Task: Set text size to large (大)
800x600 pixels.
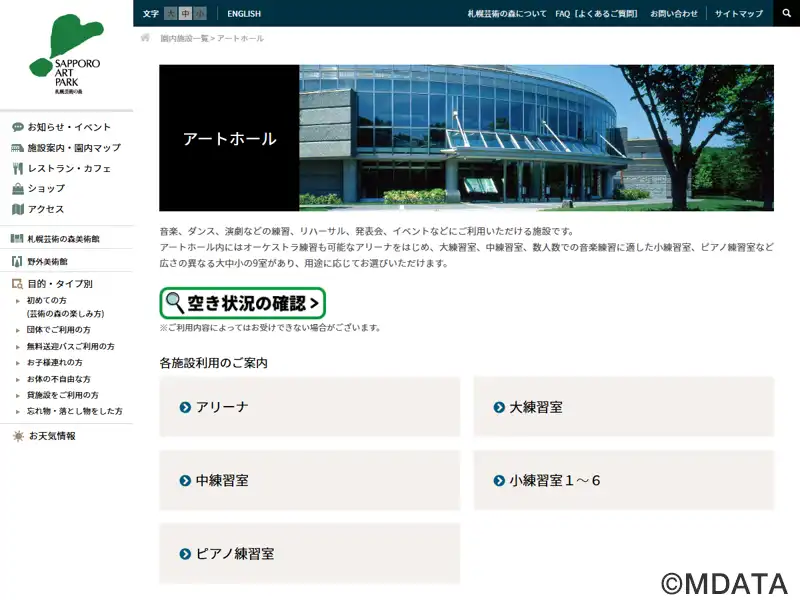Action: (x=171, y=14)
